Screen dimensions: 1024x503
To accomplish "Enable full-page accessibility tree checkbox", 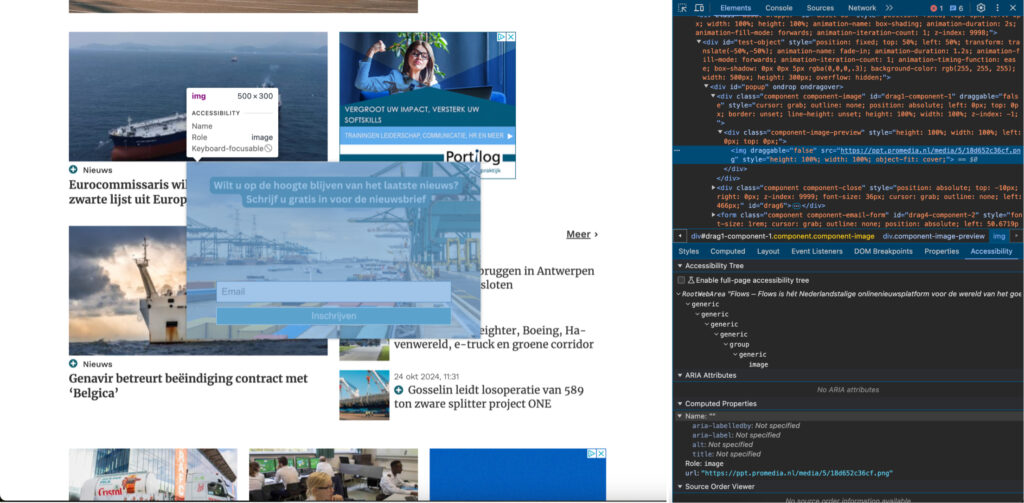I will point(681,280).
